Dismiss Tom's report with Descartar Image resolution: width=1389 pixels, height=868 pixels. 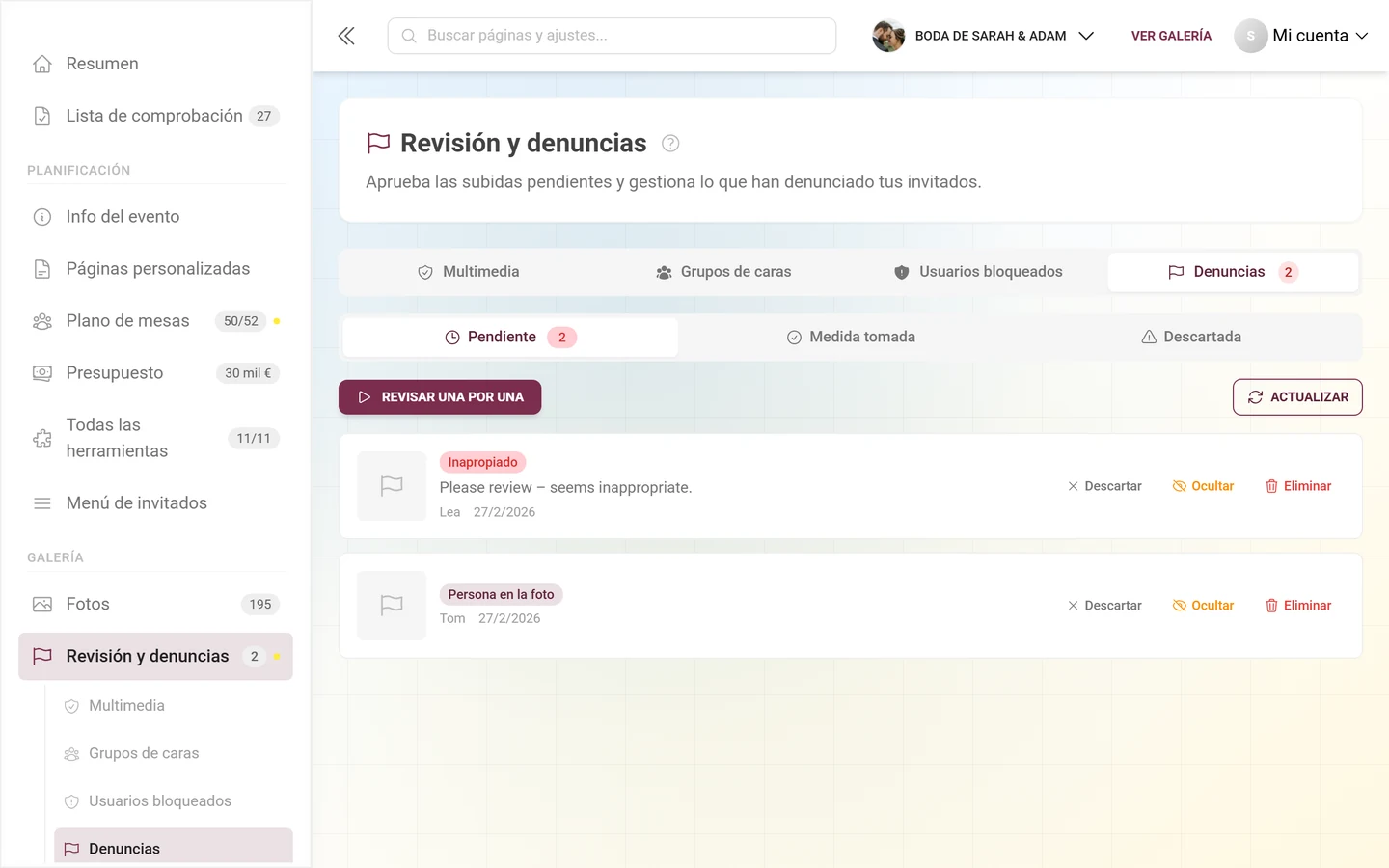pyautogui.click(x=1104, y=606)
